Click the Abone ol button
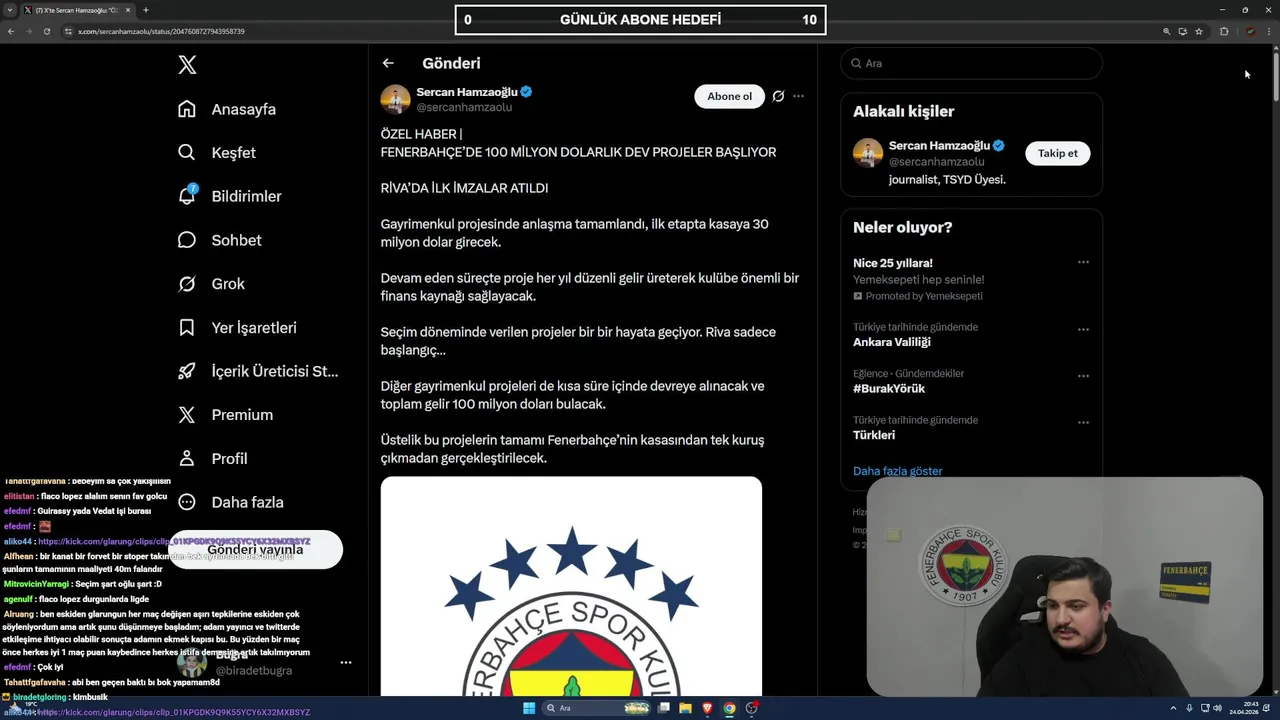 point(729,96)
